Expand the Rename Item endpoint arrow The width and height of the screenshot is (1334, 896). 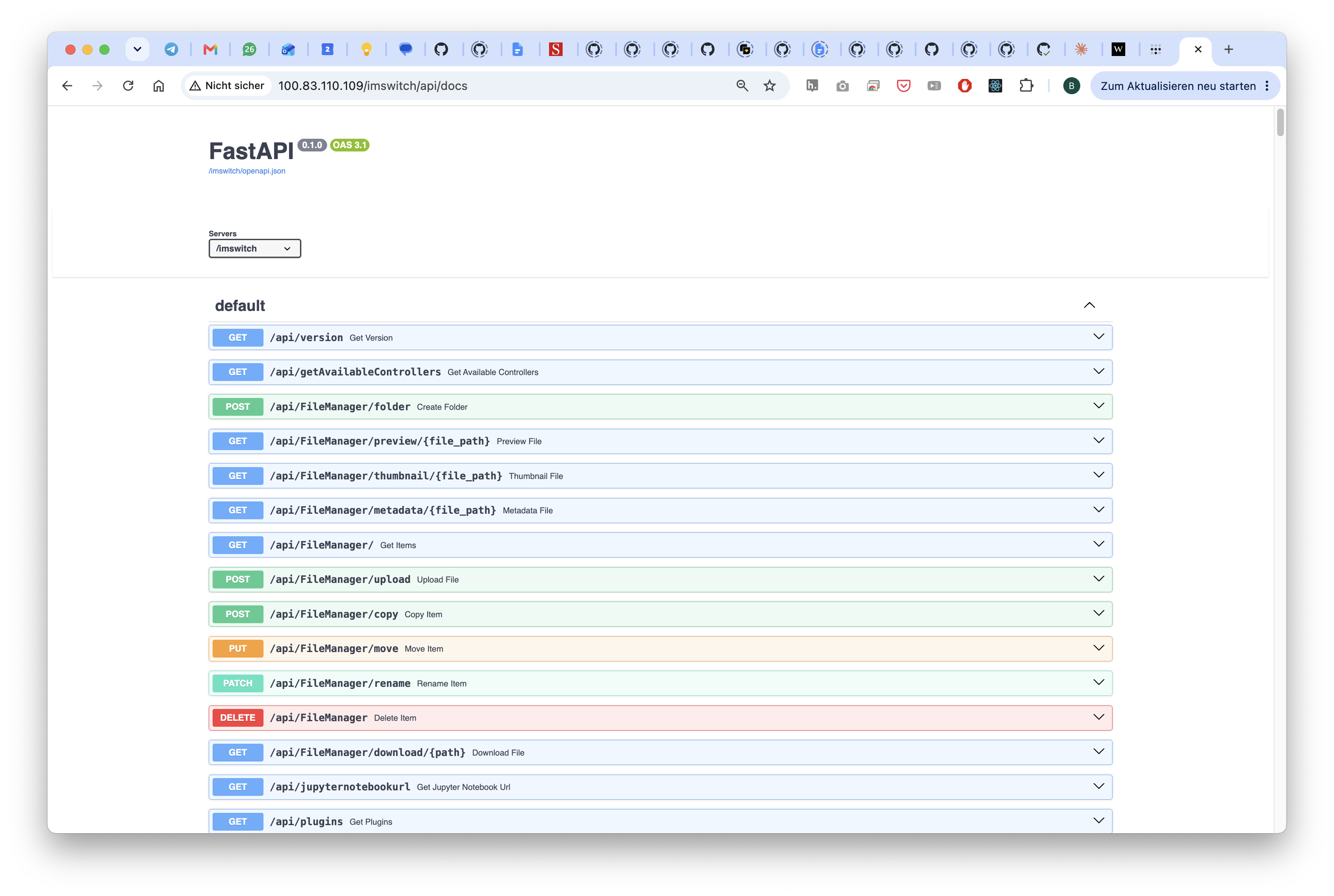click(x=1099, y=682)
